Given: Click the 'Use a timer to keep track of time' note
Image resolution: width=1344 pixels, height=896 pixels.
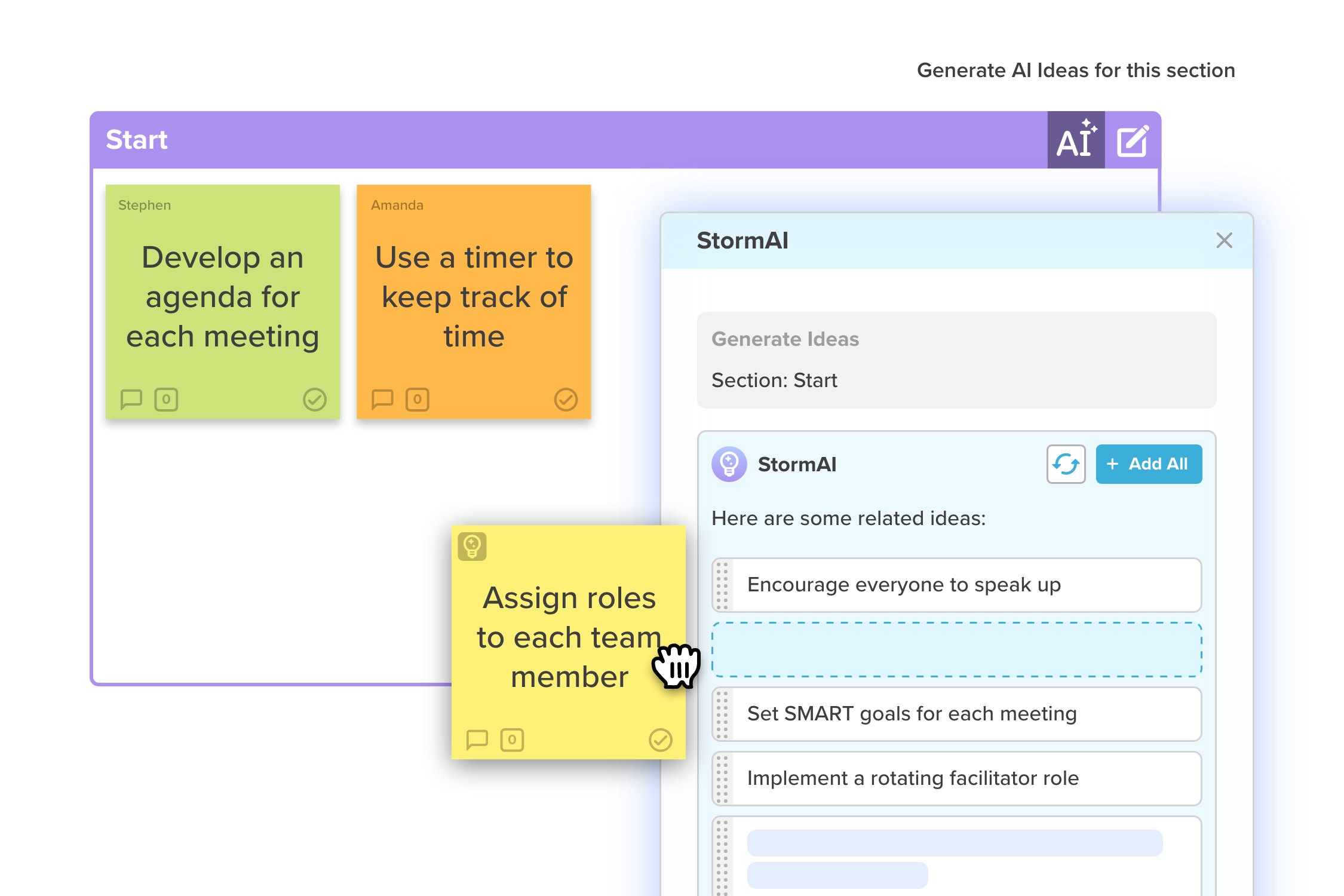Looking at the screenshot, I should click(474, 302).
